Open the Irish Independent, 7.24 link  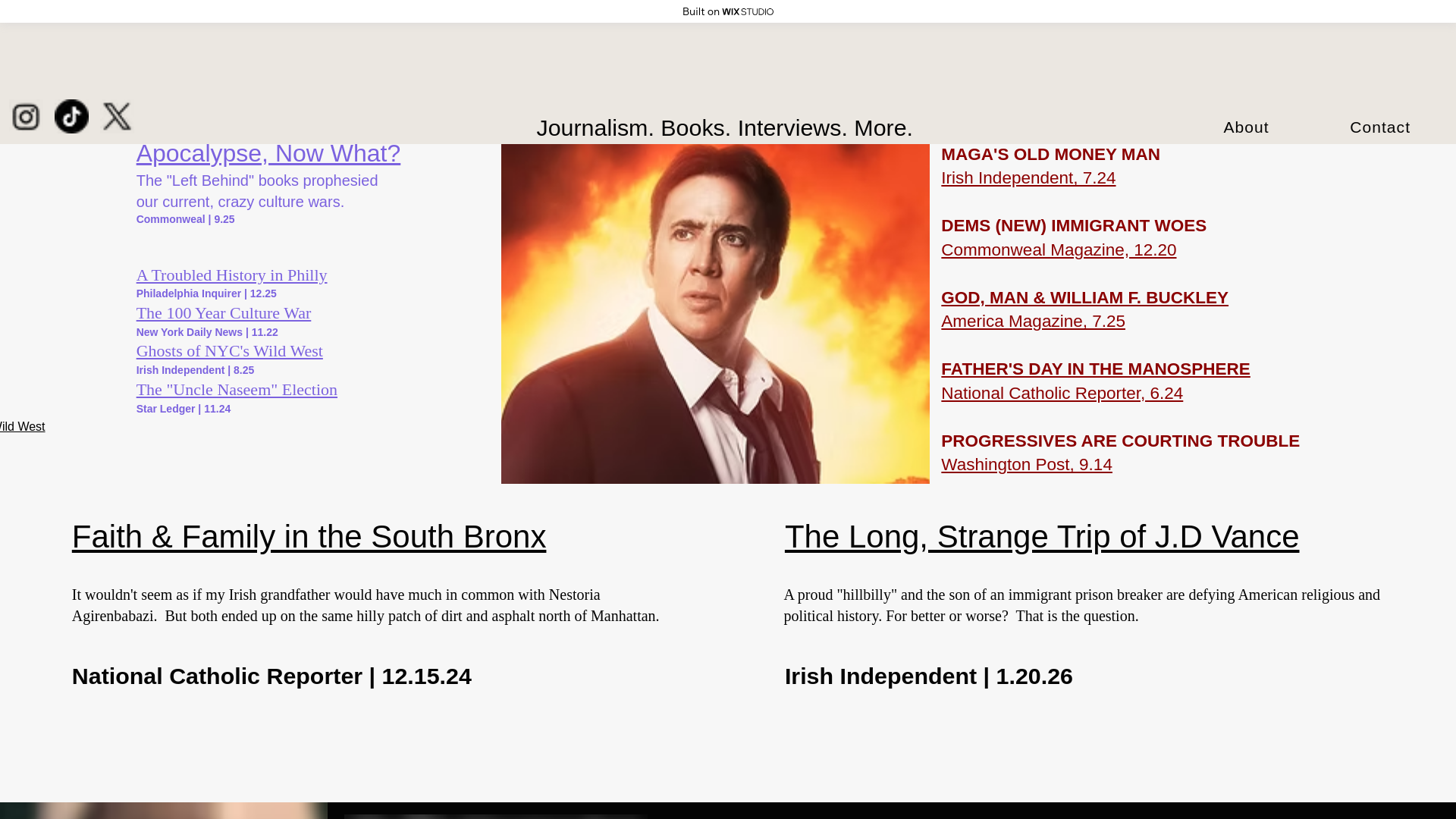(1028, 178)
